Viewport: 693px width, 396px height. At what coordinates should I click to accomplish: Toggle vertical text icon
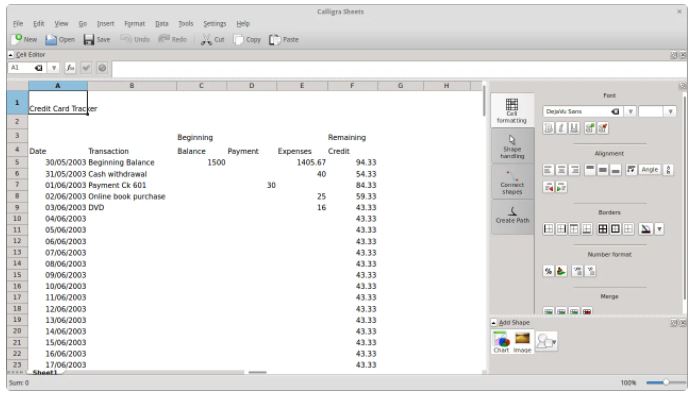click(668, 170)
